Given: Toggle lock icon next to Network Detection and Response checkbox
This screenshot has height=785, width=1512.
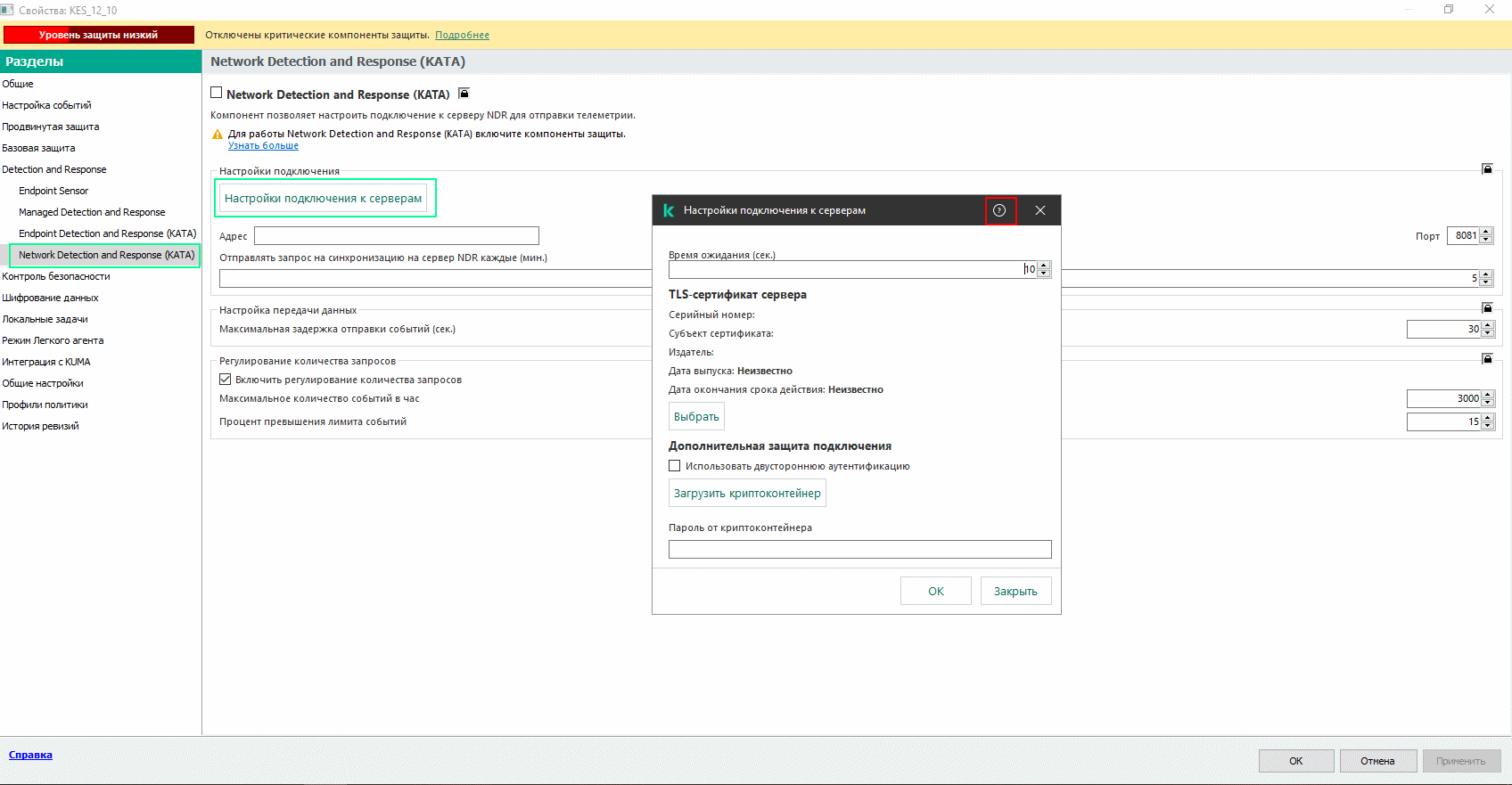Looking at the screenshot, I should (x=464, y=94).
